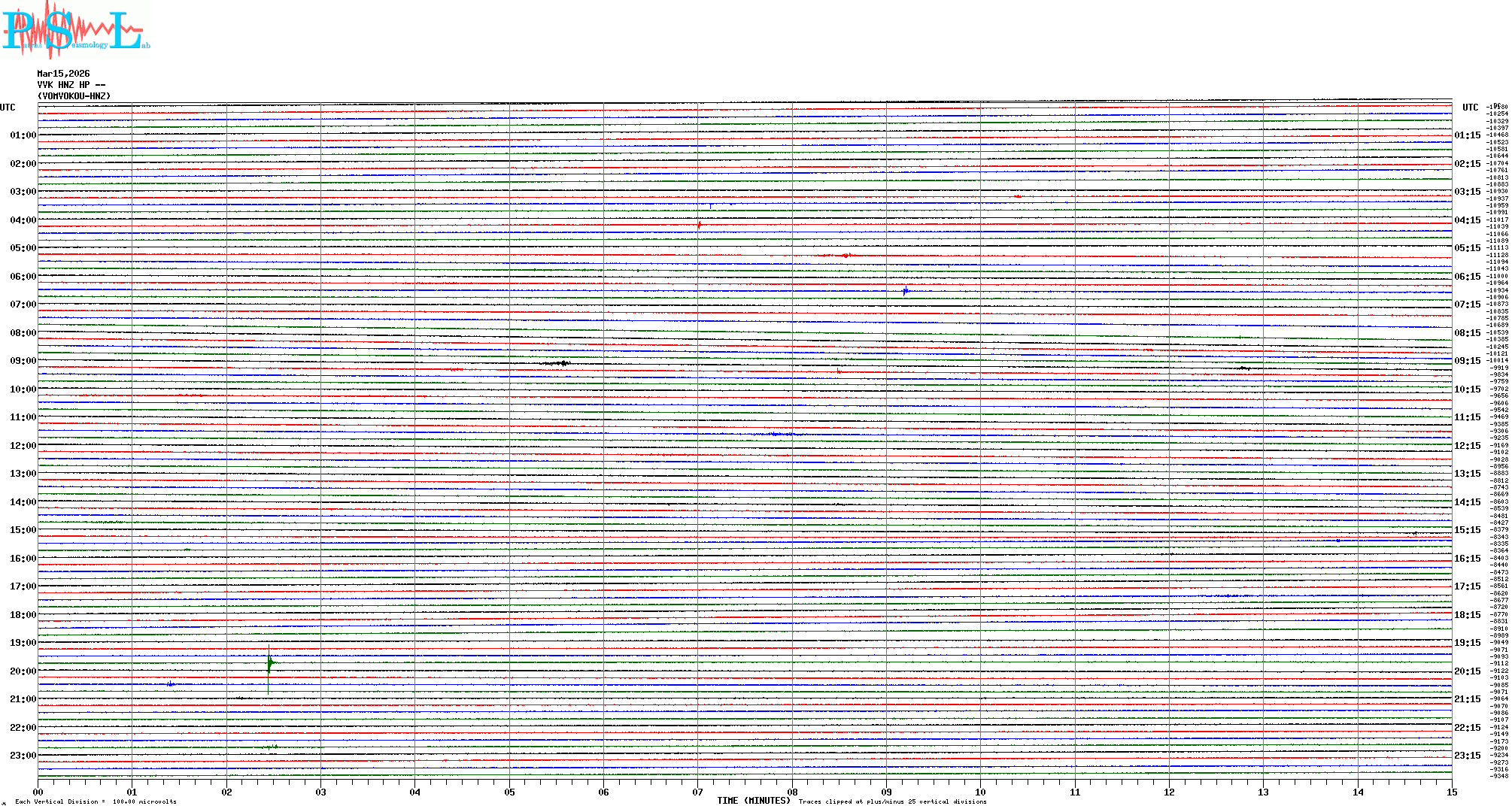
Task: Click the 23:15 label on right axis
Action: [1467, 756]
